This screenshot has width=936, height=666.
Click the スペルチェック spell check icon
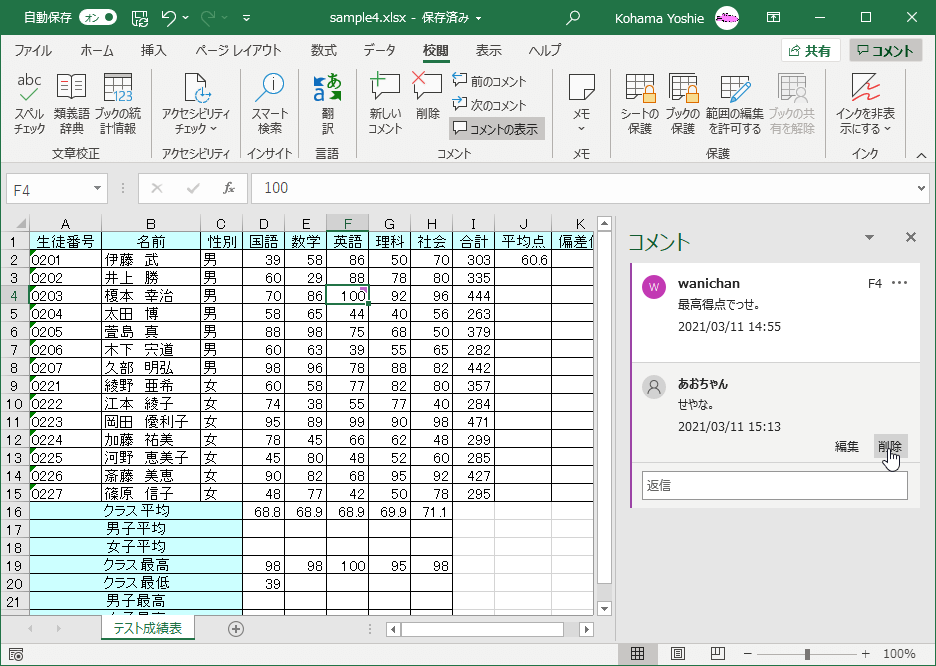[x=29, y=104]
